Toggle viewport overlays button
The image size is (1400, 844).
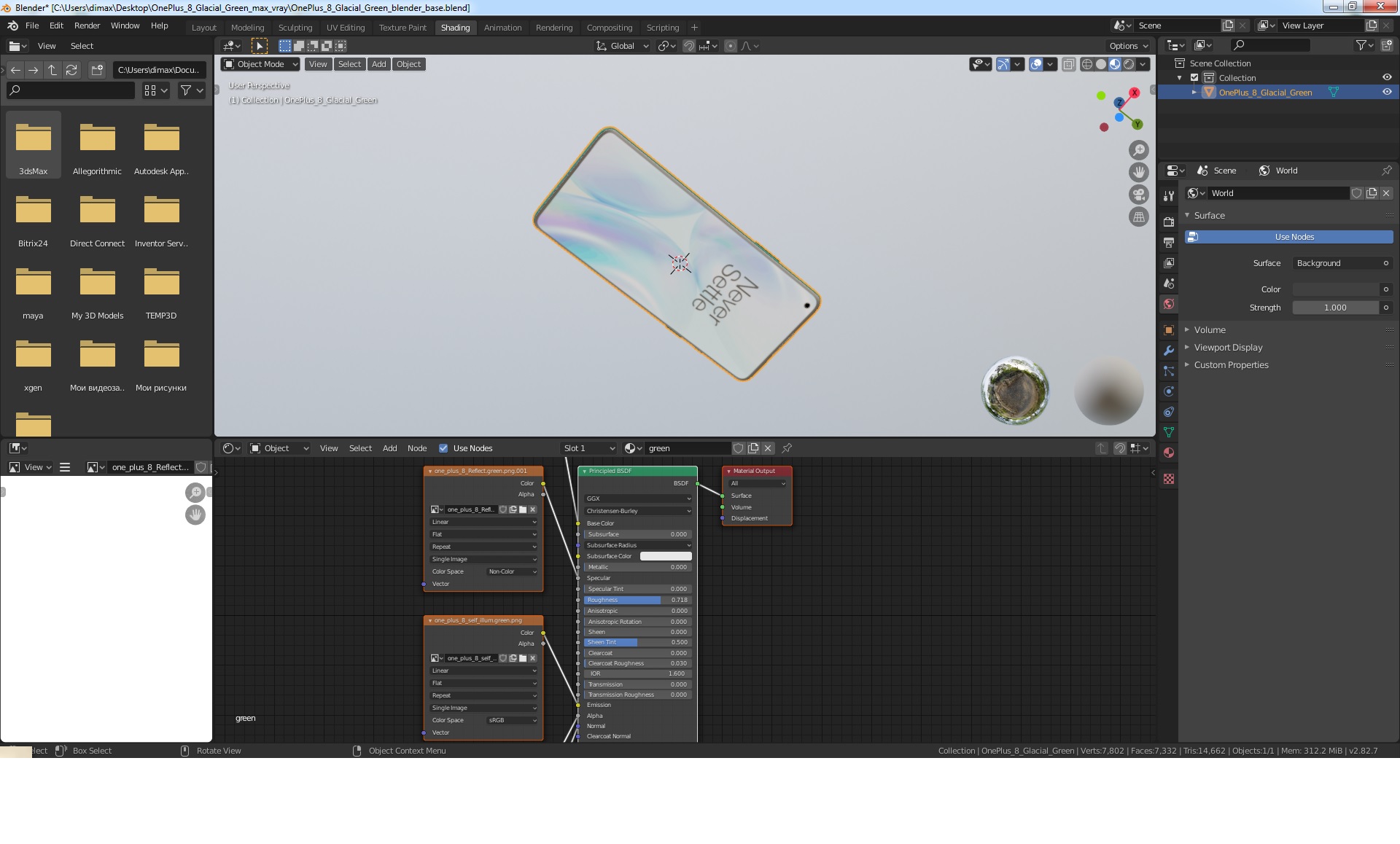tap(1036, 64)
